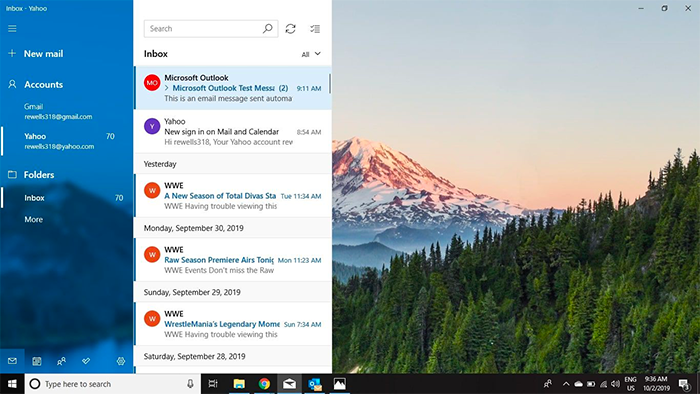This screenshot has width=700, height=394.
Task: Click WWE avatar on Total Divas email
Action: tap(152, 191)
